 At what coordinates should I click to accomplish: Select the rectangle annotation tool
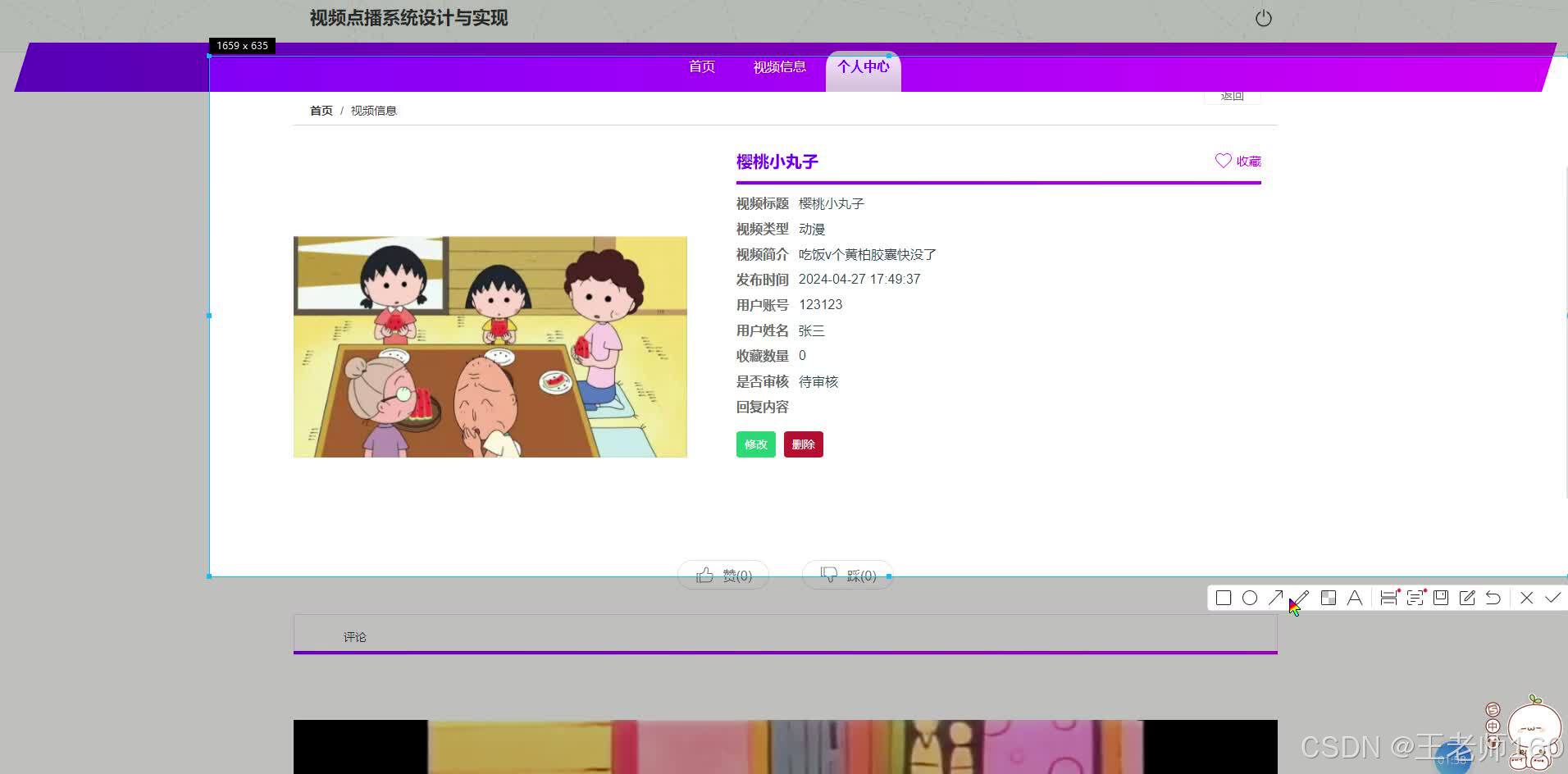[1223, 598]
